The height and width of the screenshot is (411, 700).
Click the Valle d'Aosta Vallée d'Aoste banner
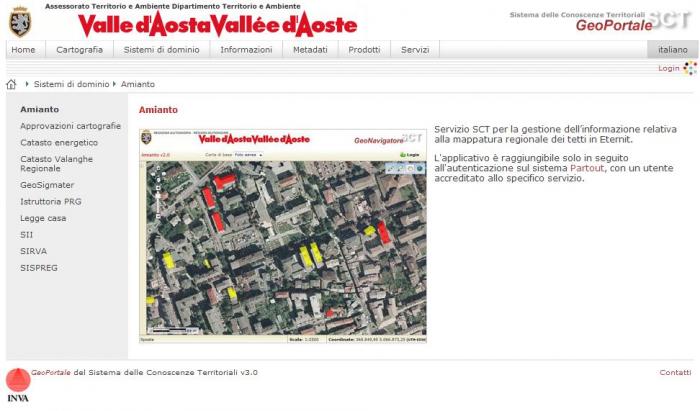pos(217,25)
